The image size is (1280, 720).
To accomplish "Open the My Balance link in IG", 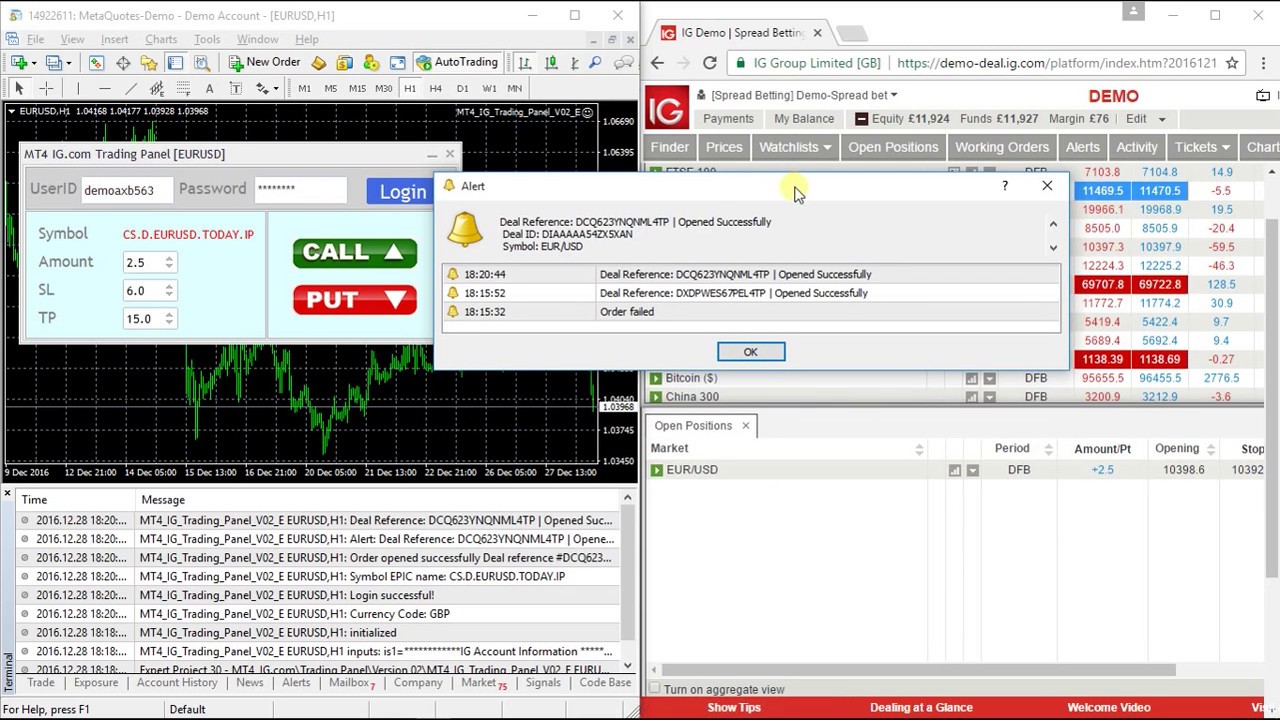I will coord(803,119).
